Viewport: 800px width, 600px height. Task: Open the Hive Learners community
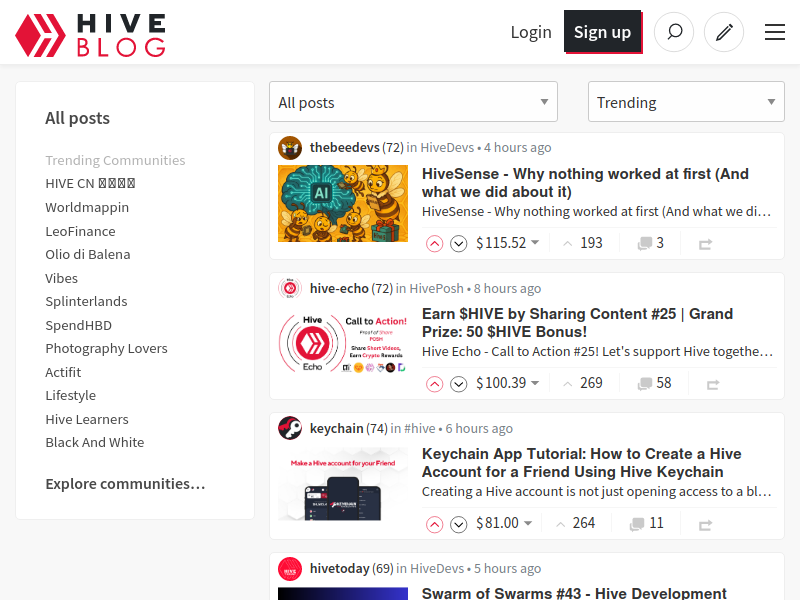(x=87, y=419)
